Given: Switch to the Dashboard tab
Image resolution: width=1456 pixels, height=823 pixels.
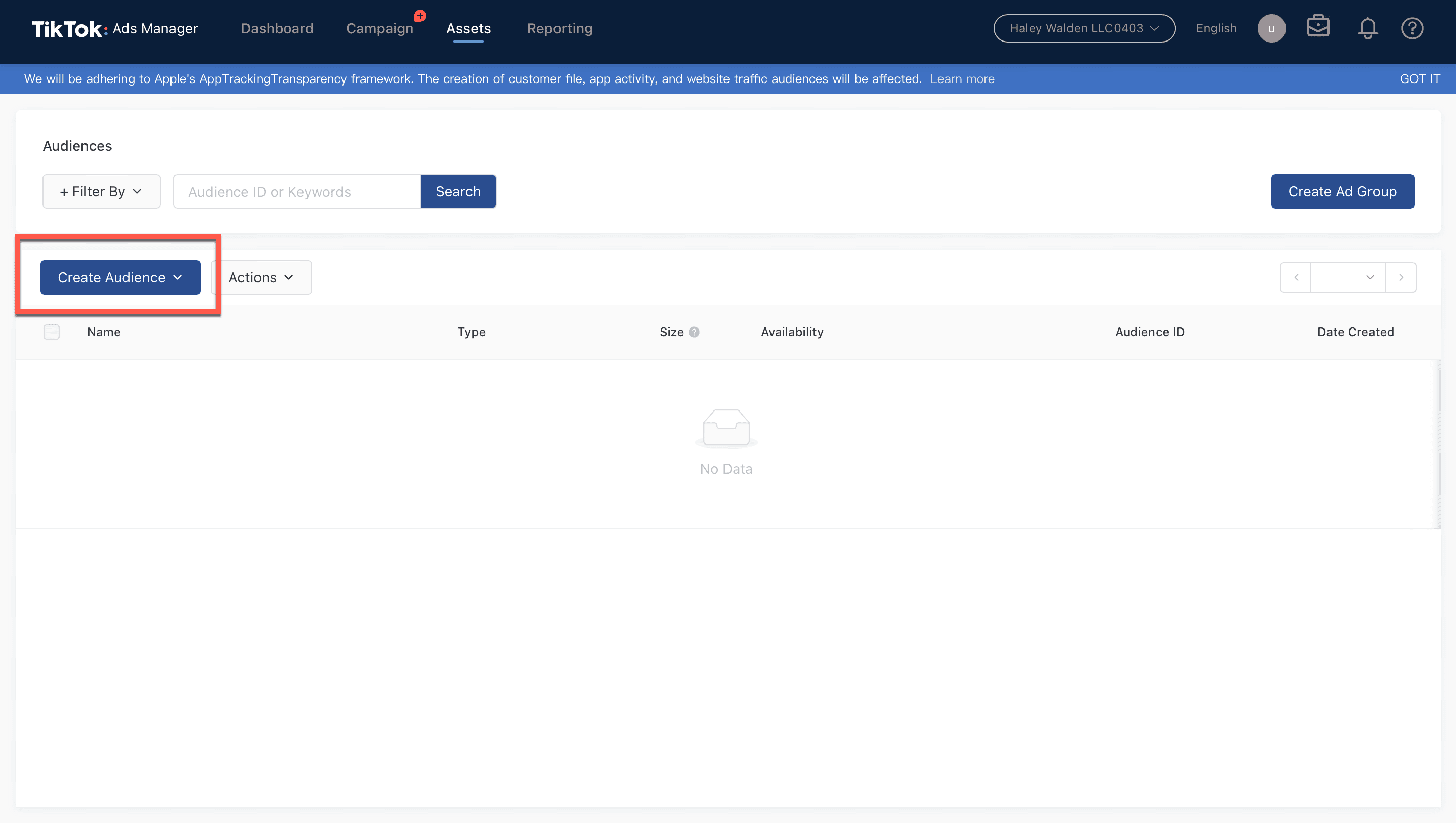Looking at the screenshot, I should [277, 28].
